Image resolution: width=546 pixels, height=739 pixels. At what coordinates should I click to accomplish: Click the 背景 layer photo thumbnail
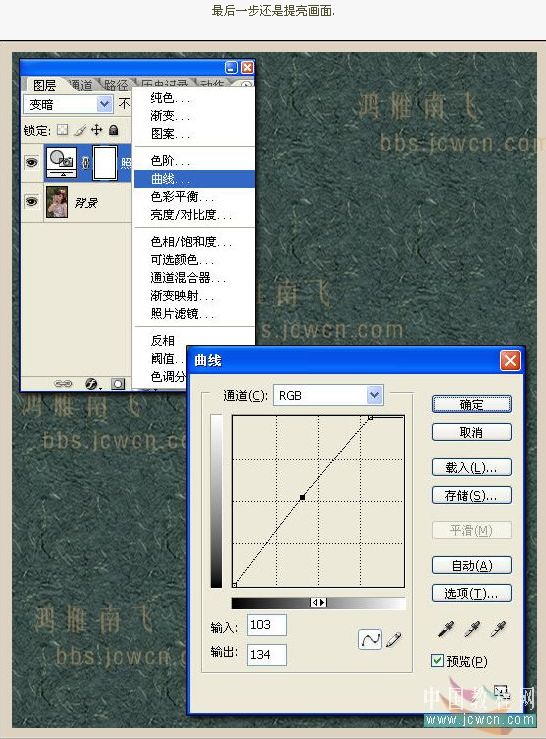coord(57,201)
